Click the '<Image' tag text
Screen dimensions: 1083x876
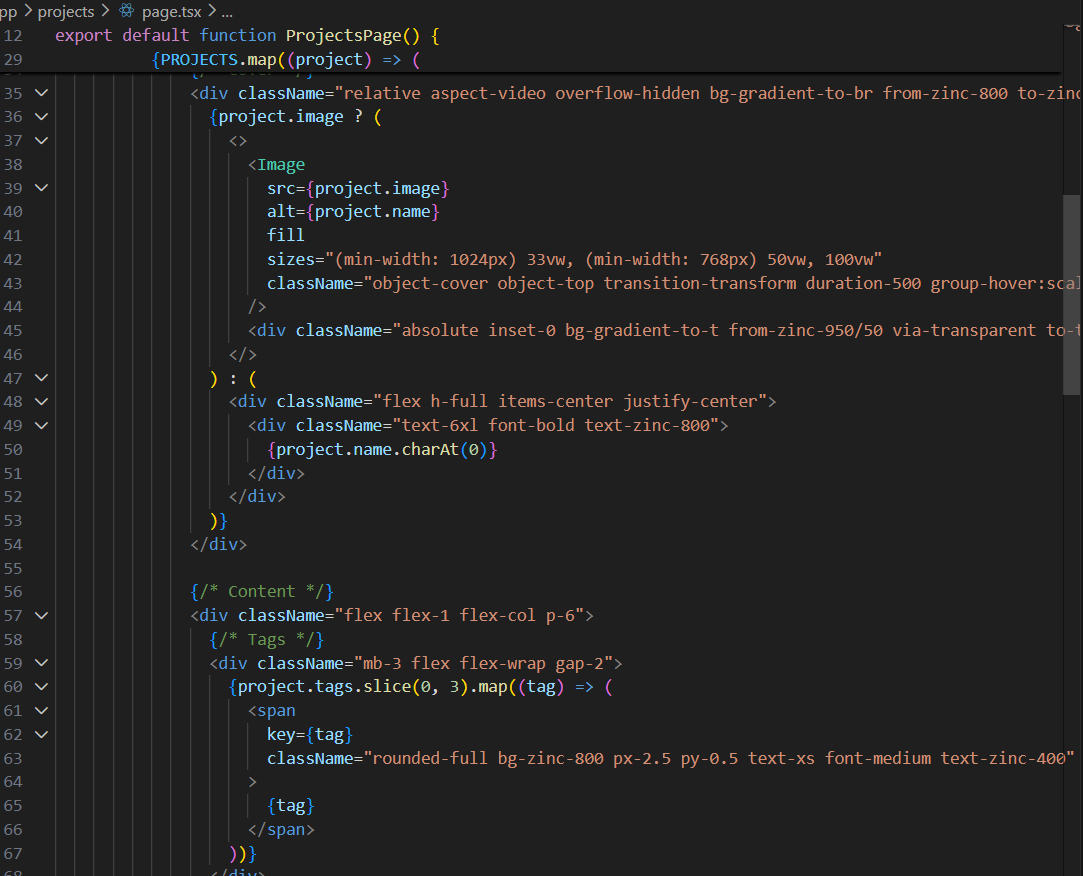276,164
